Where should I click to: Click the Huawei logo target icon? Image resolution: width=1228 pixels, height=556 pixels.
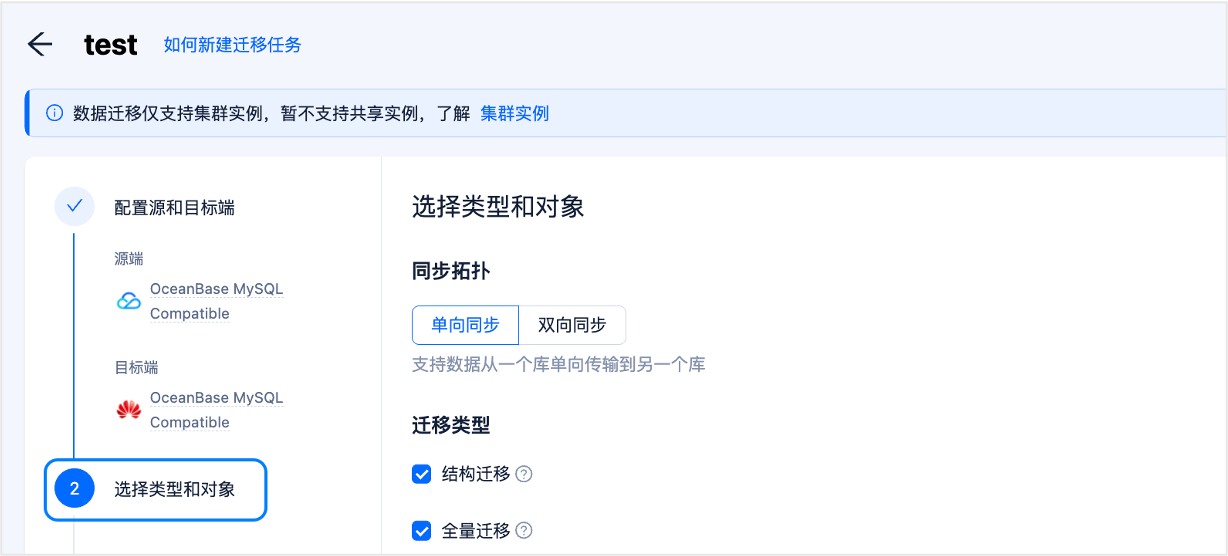129,410
